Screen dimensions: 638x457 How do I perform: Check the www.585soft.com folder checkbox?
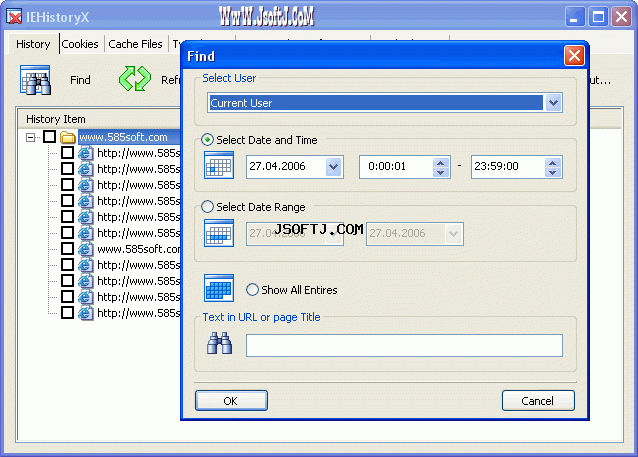50,137
